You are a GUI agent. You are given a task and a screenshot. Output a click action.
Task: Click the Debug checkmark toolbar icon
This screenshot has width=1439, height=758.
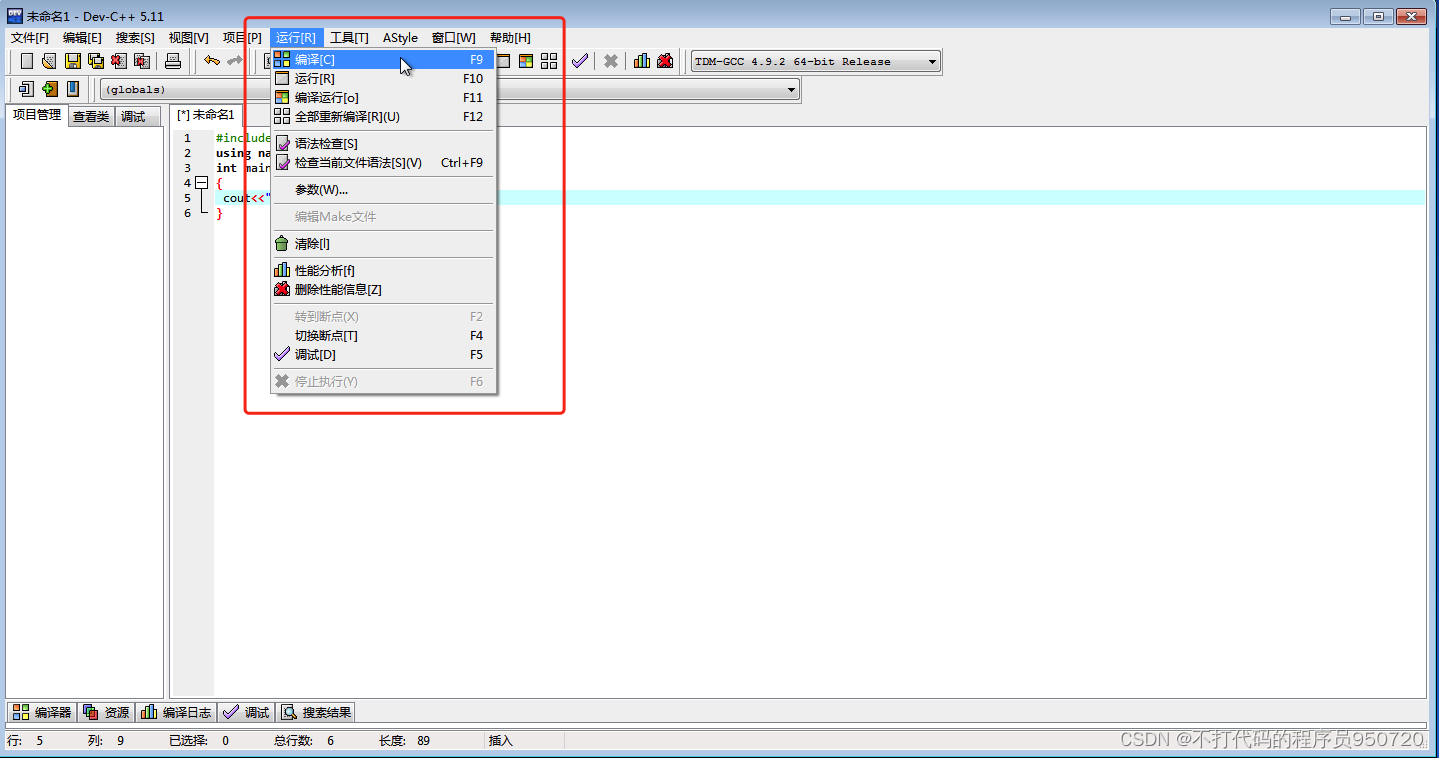pos(580,61)
